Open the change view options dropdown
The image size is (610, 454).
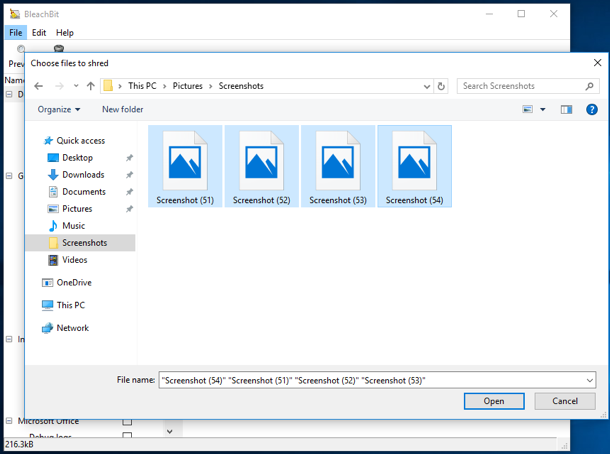pos(543,109)
